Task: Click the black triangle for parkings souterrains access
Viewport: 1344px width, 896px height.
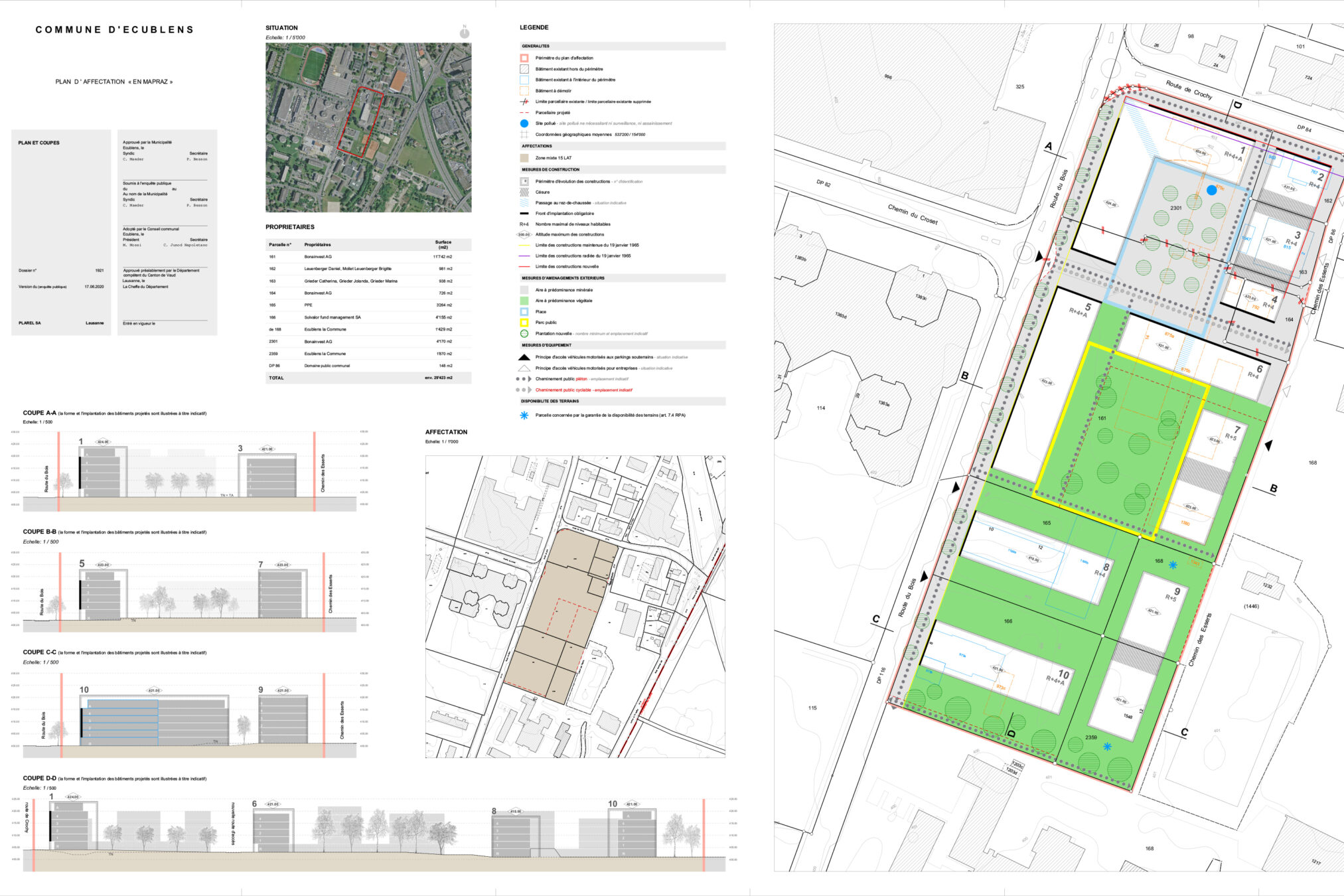Action: (524, 357)
